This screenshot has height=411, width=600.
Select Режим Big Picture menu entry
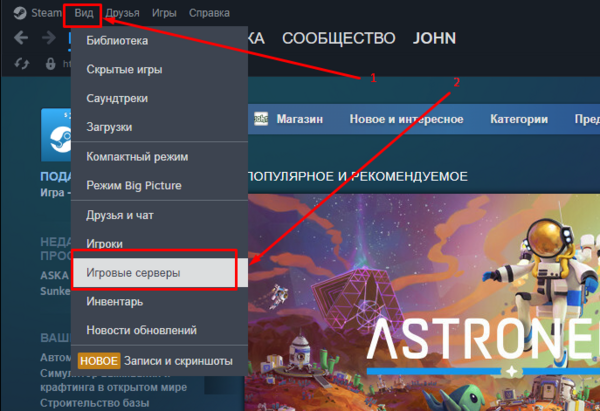pos(133,186)
